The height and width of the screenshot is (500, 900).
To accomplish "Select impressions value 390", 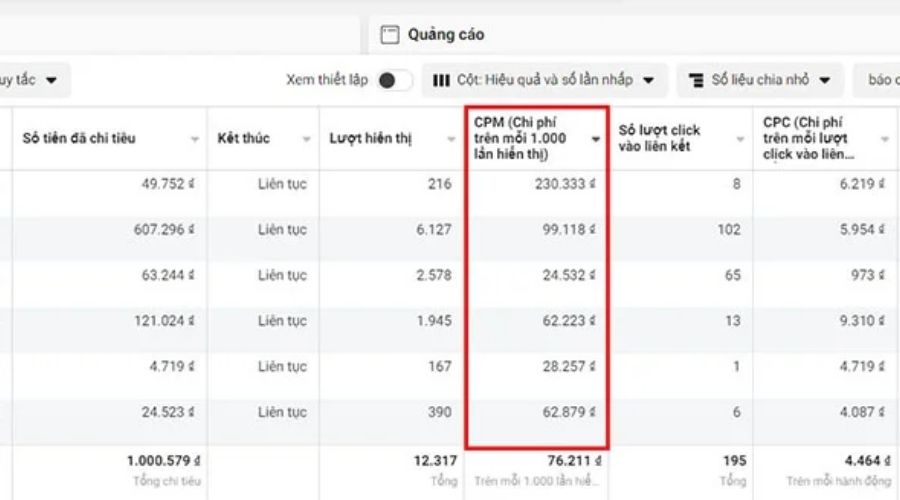I will pos(440,412).
